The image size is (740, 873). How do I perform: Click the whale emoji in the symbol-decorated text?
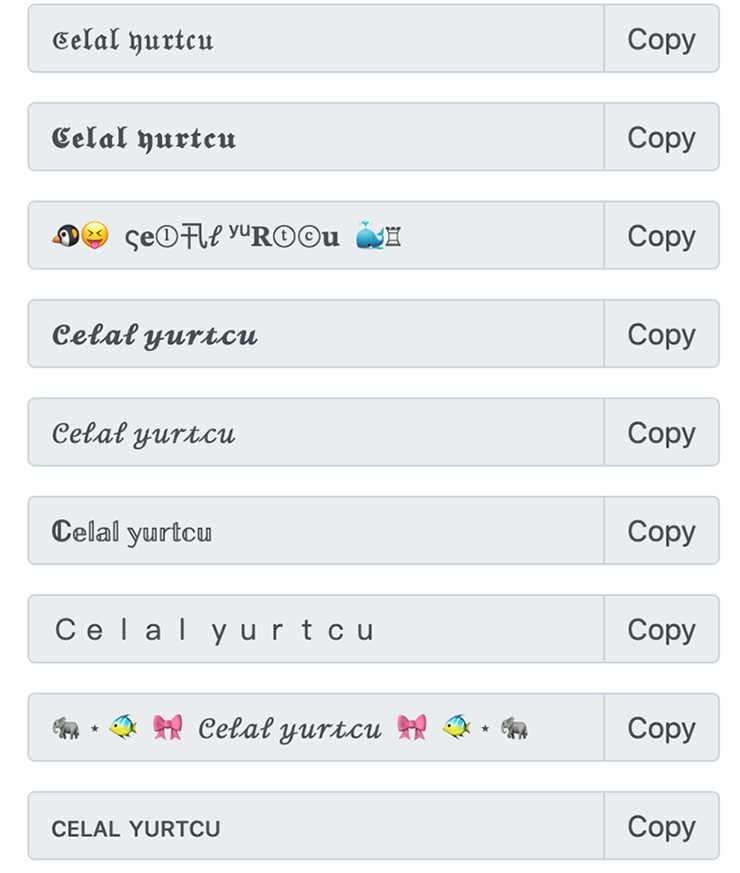pyautogui.click(x=369, y=236)
